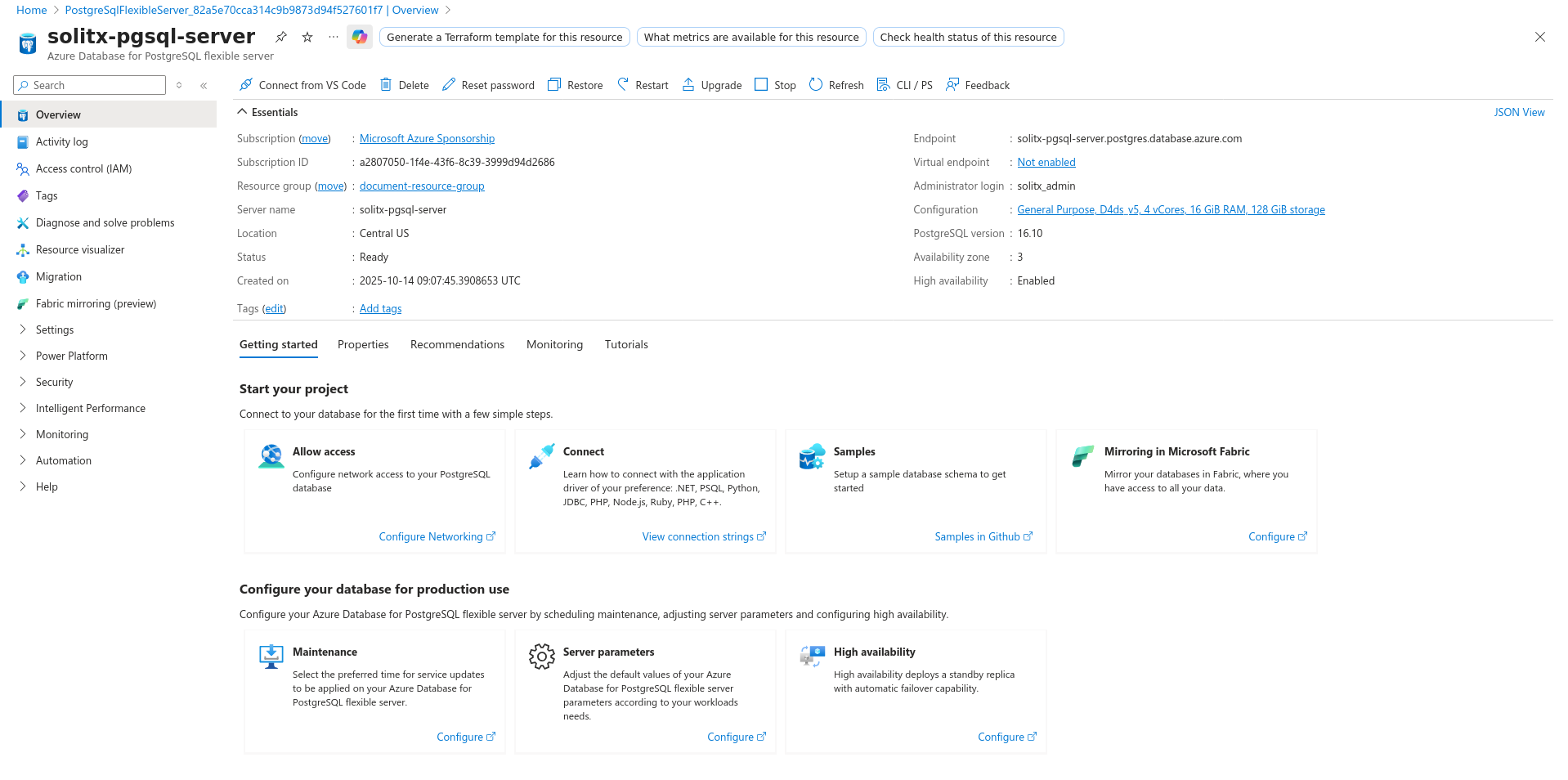The width and height of the screenshot is (1568, 780).
Task: Open the CLI / PS command
Action: click(x=904, y=85)
